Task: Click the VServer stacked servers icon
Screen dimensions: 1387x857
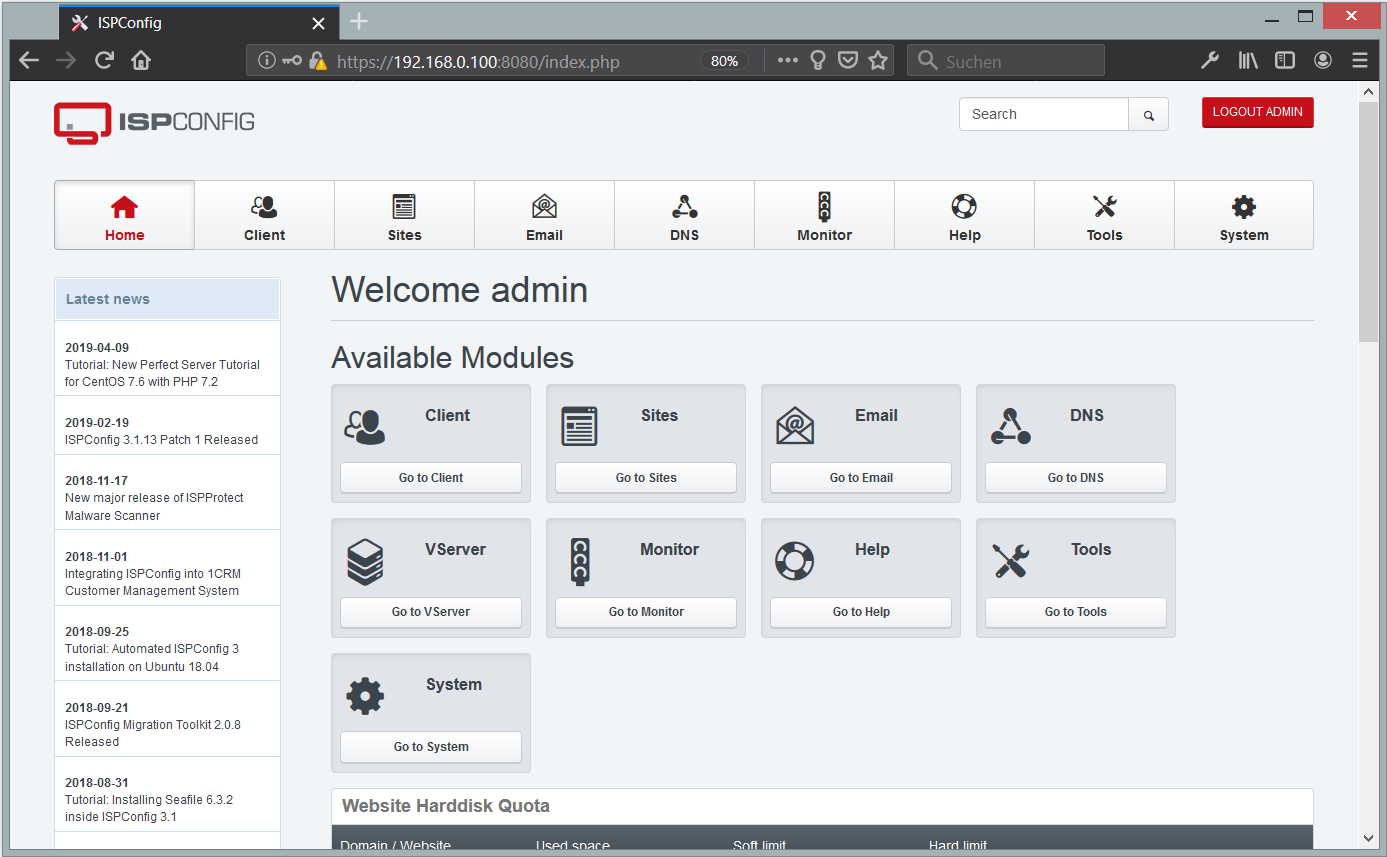Action: (x=365, y=562)
